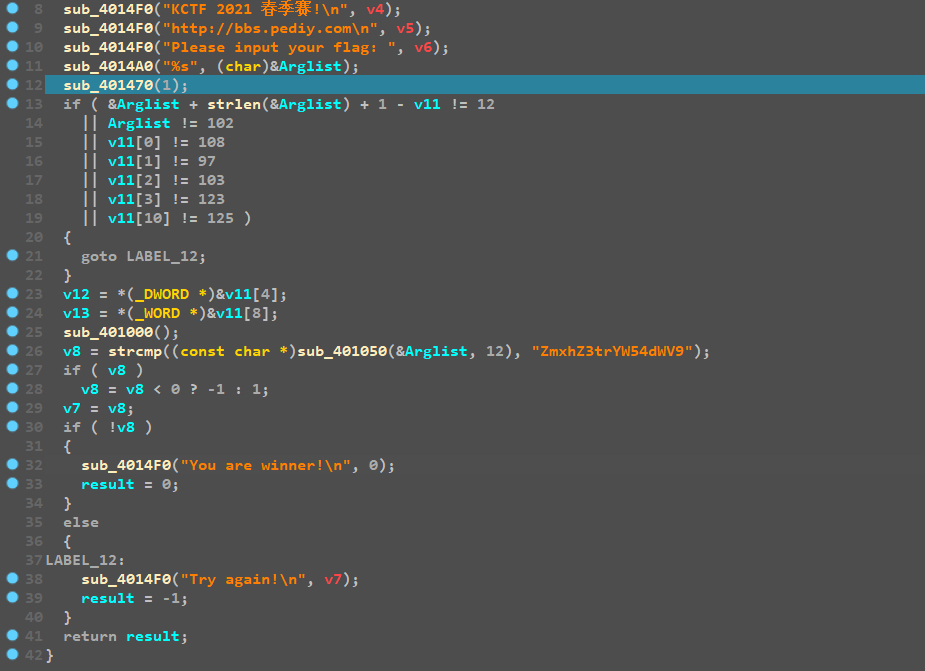
Task: Click red variable v4 on line 8
Action: (x=375, y=9)
